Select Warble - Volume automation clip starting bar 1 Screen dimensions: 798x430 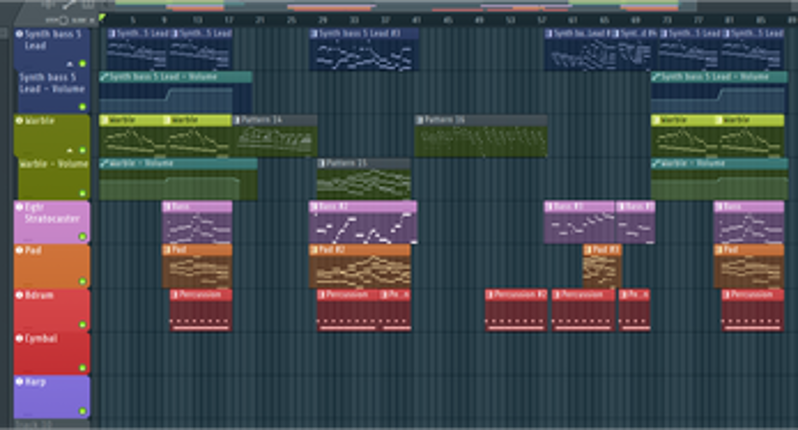(178, 179)
